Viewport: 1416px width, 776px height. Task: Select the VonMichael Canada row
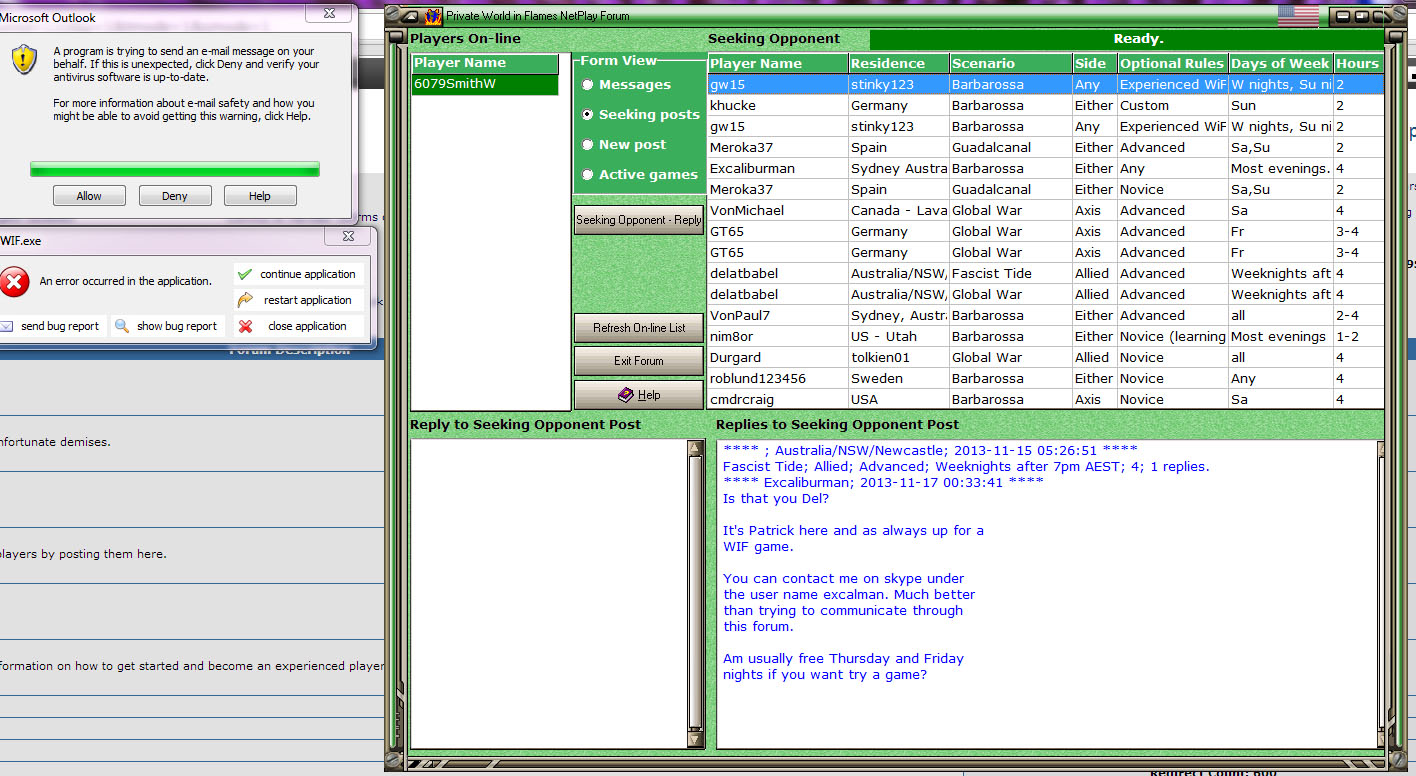[1045, 211]
